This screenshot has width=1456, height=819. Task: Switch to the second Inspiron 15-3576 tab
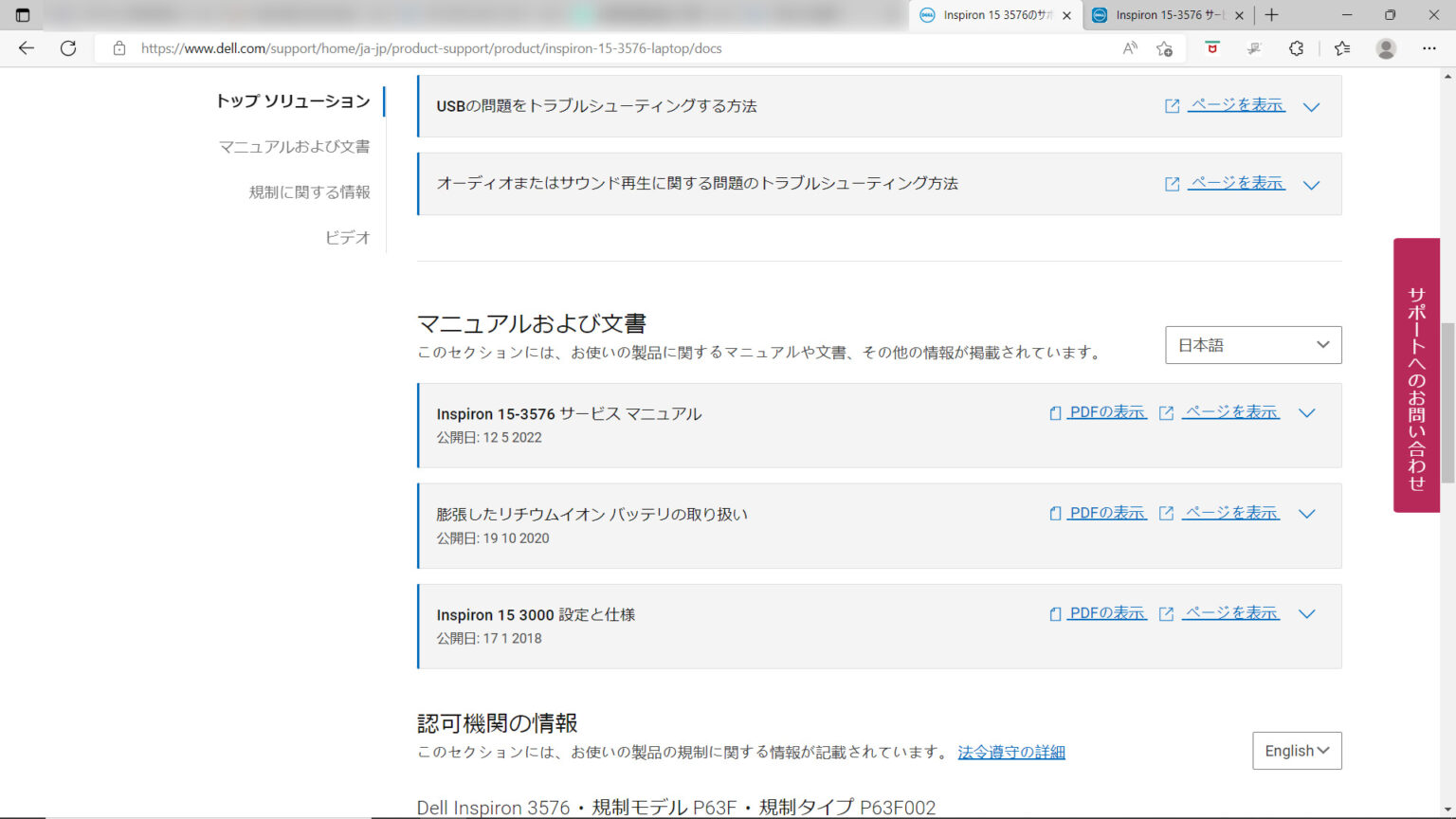(x=1164, y=15)
